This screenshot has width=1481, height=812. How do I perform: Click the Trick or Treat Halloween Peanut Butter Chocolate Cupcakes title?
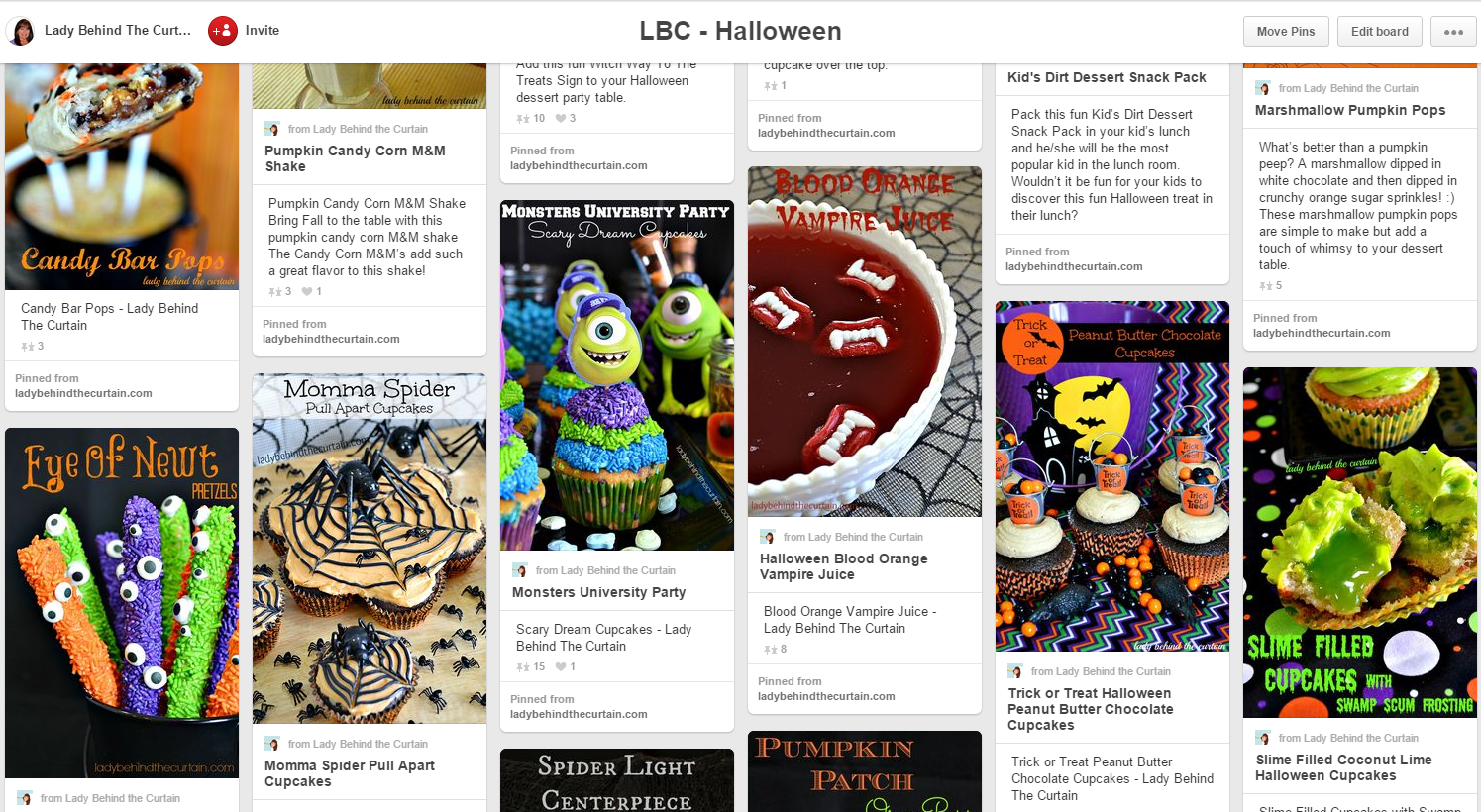coord(1091,709)
